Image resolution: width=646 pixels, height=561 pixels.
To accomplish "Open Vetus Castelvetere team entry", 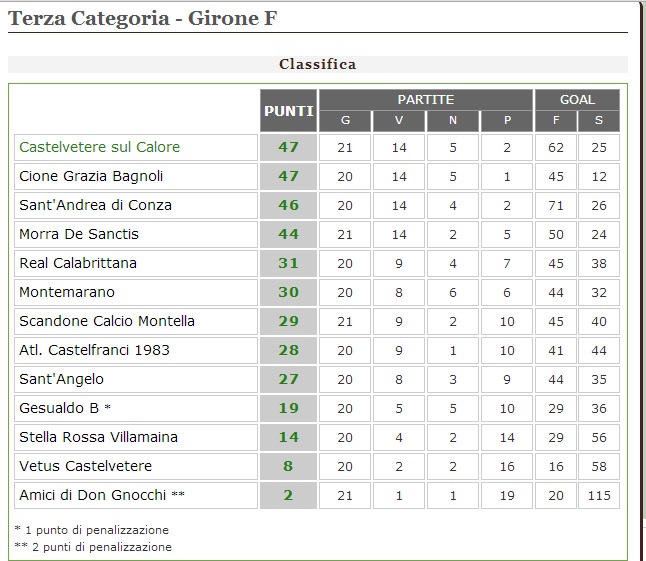I will 86,466.
